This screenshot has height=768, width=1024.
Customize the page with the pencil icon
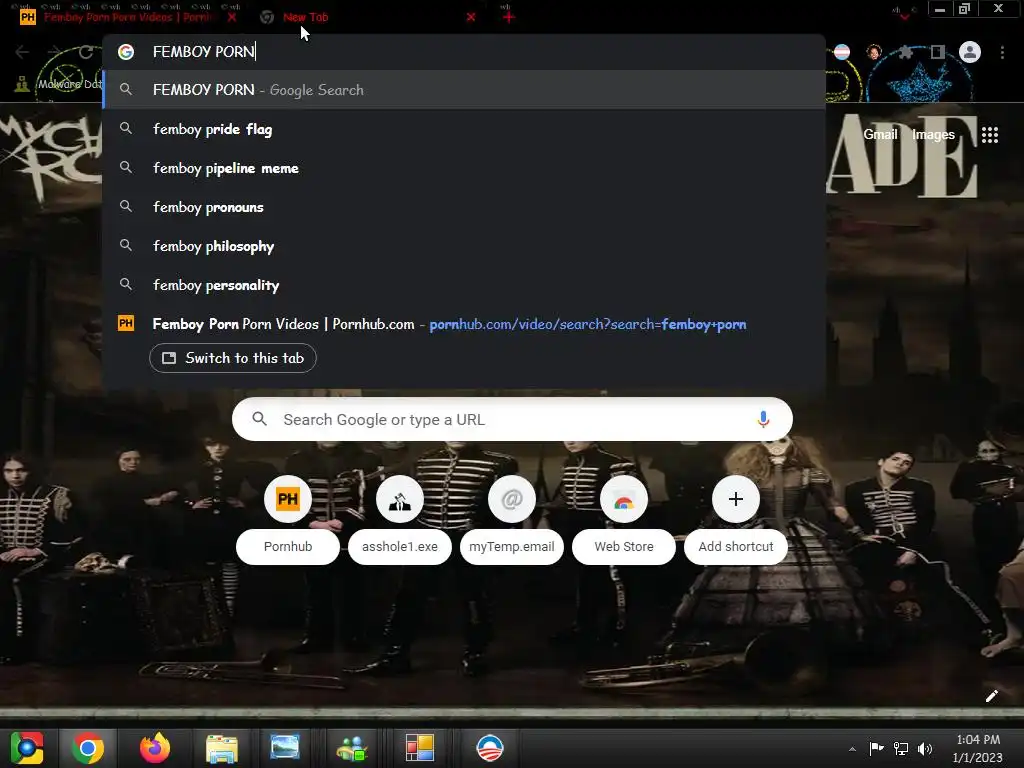pos(991,696)
